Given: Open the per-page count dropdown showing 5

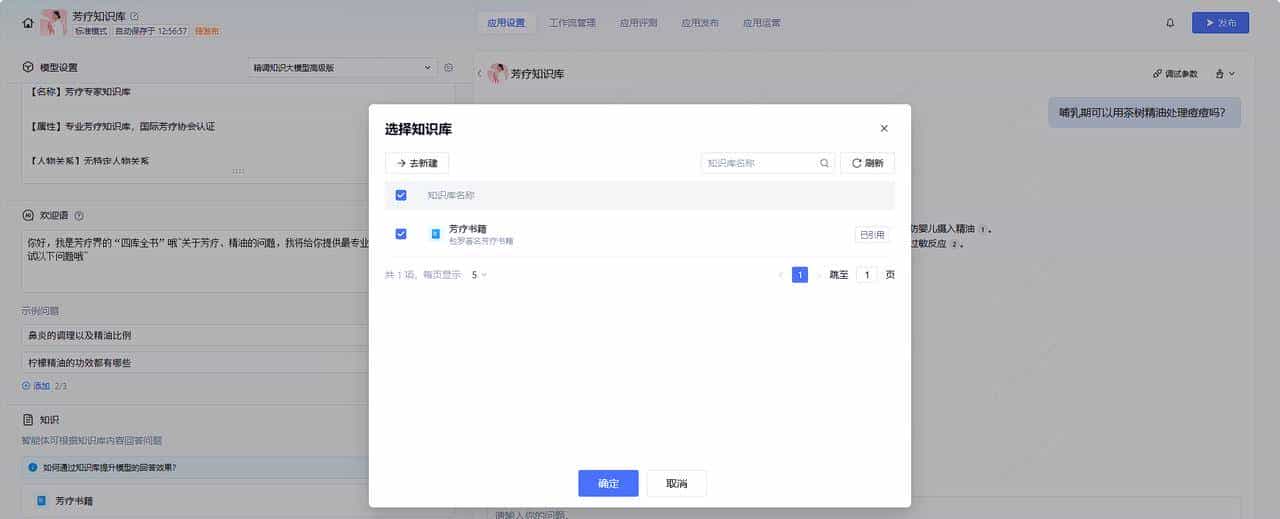Looking at the screenshot, I should 479,275.
